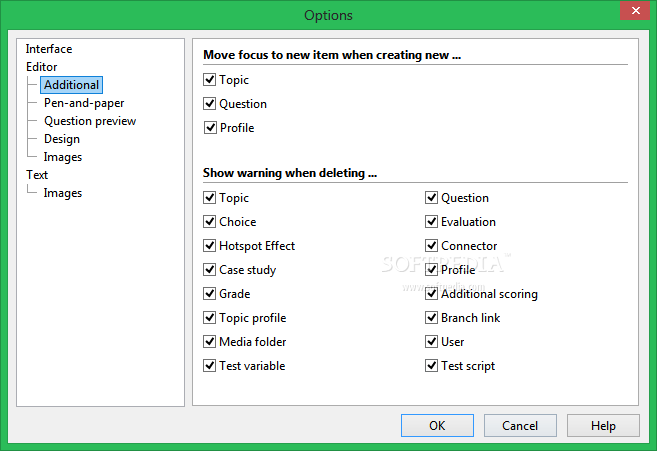This screenshot has width=657, height=451.
Task: Uncheck the Connector checkbox
Action: tap(431, 246)
